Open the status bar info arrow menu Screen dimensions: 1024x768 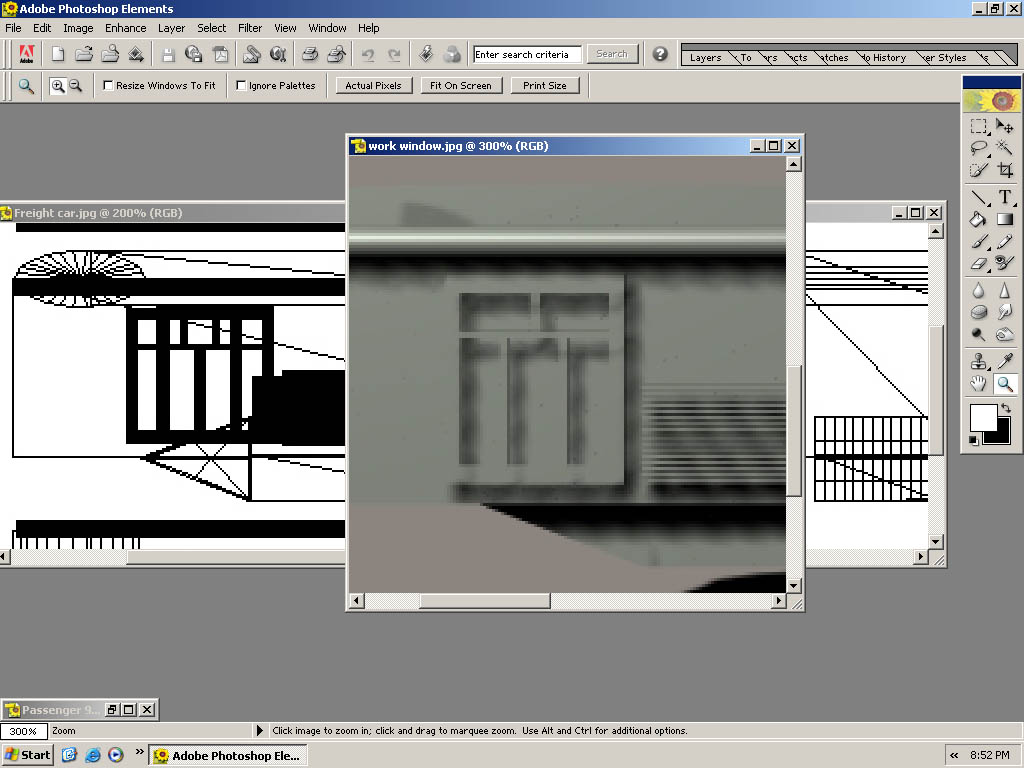pyautogui.click(x=261, y=731)
